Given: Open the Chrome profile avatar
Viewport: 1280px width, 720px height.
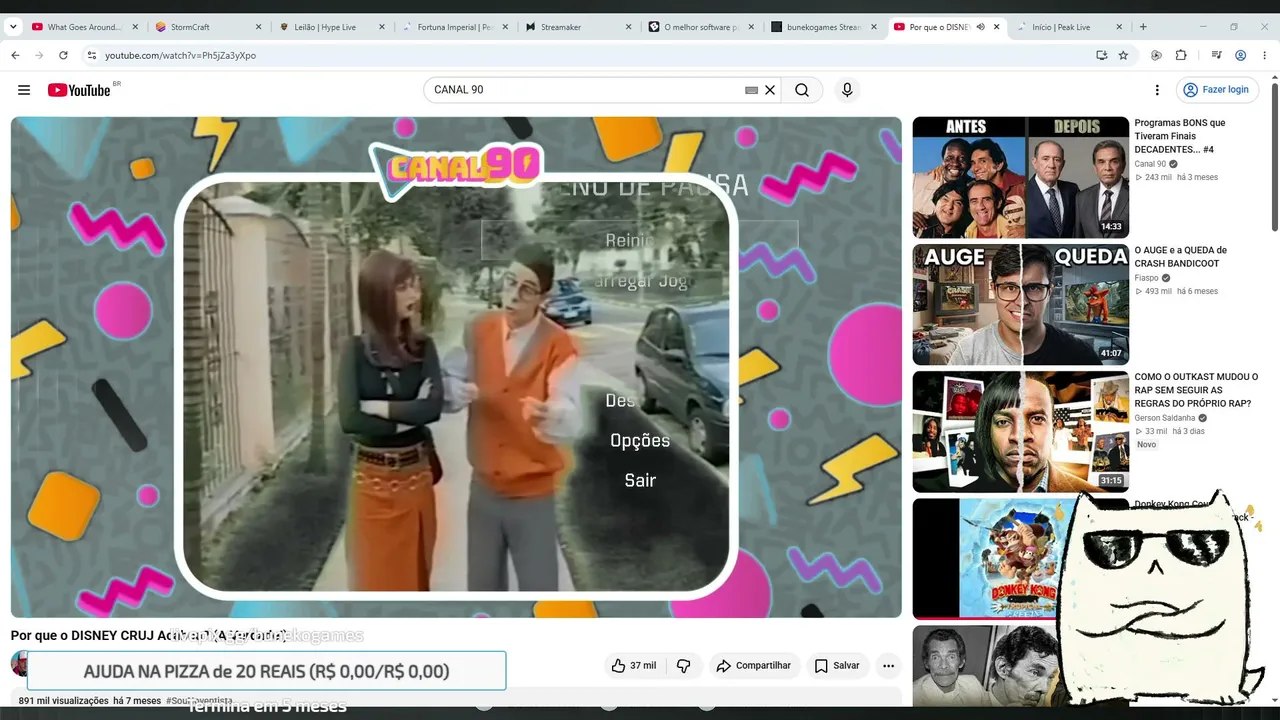Looking at the screenshot, I should (x=1240, y=55).
